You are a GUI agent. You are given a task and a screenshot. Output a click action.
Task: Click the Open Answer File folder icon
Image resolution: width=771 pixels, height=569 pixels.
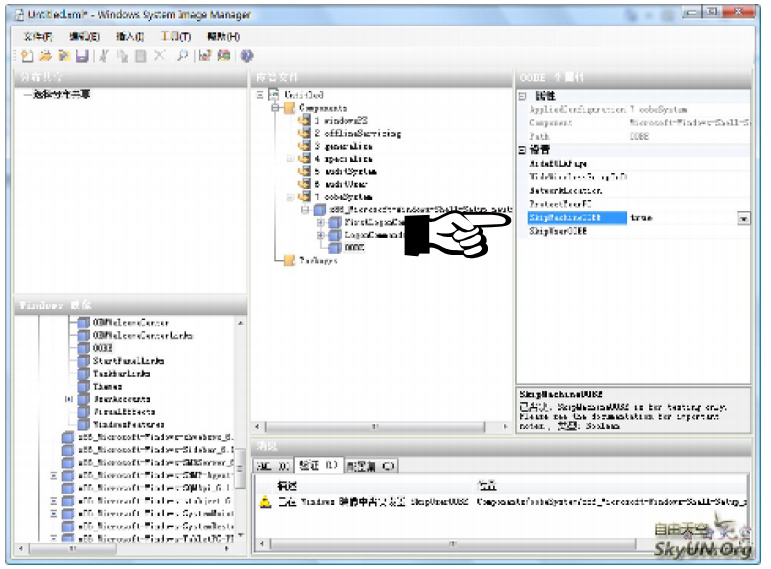[45, 56]
